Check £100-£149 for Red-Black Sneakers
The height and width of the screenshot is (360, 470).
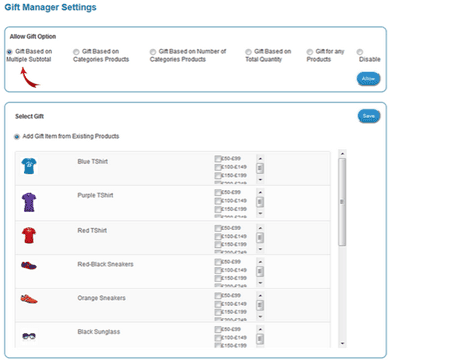218,270
